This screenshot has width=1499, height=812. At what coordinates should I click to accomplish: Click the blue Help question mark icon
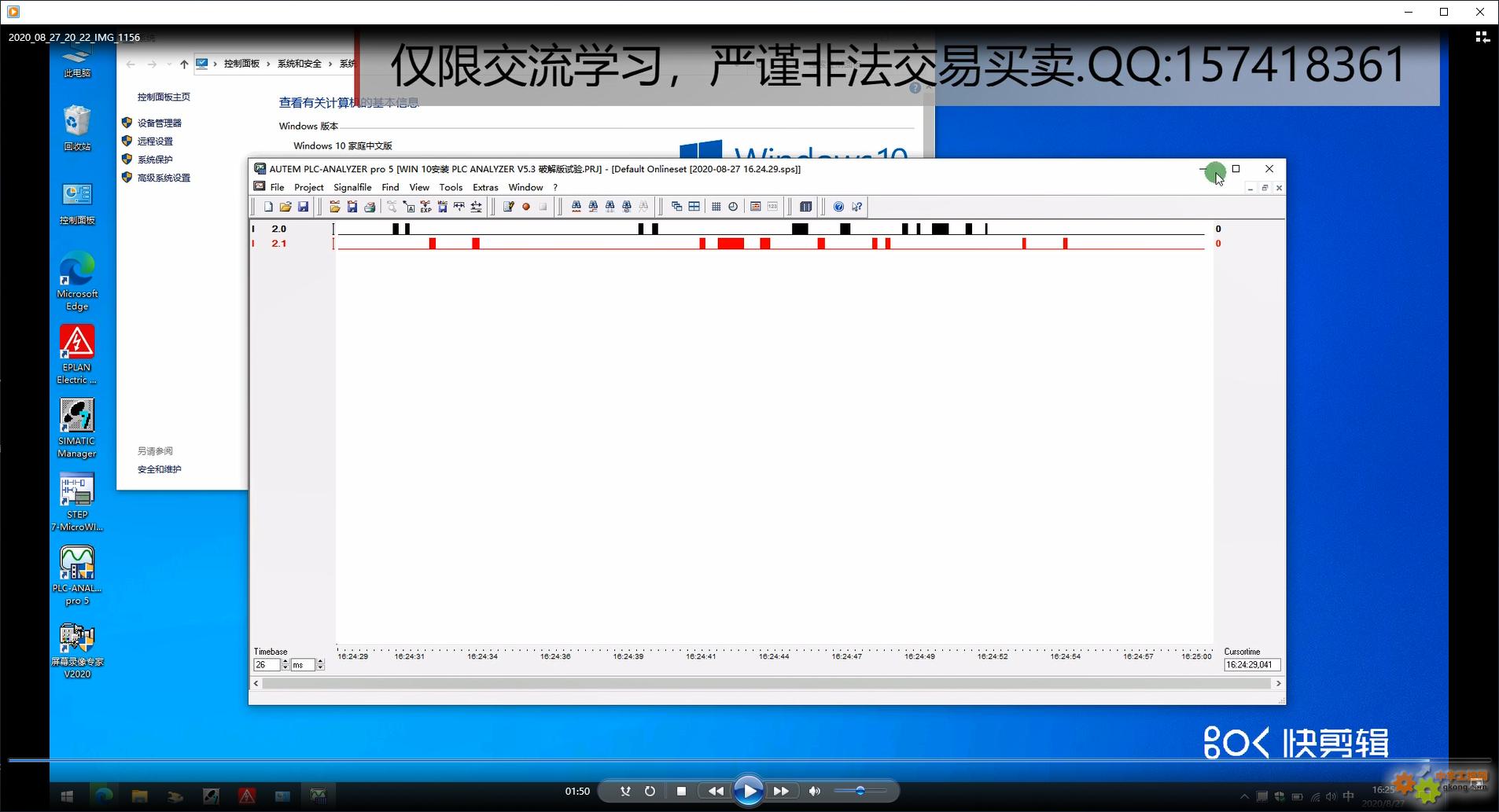838,207
